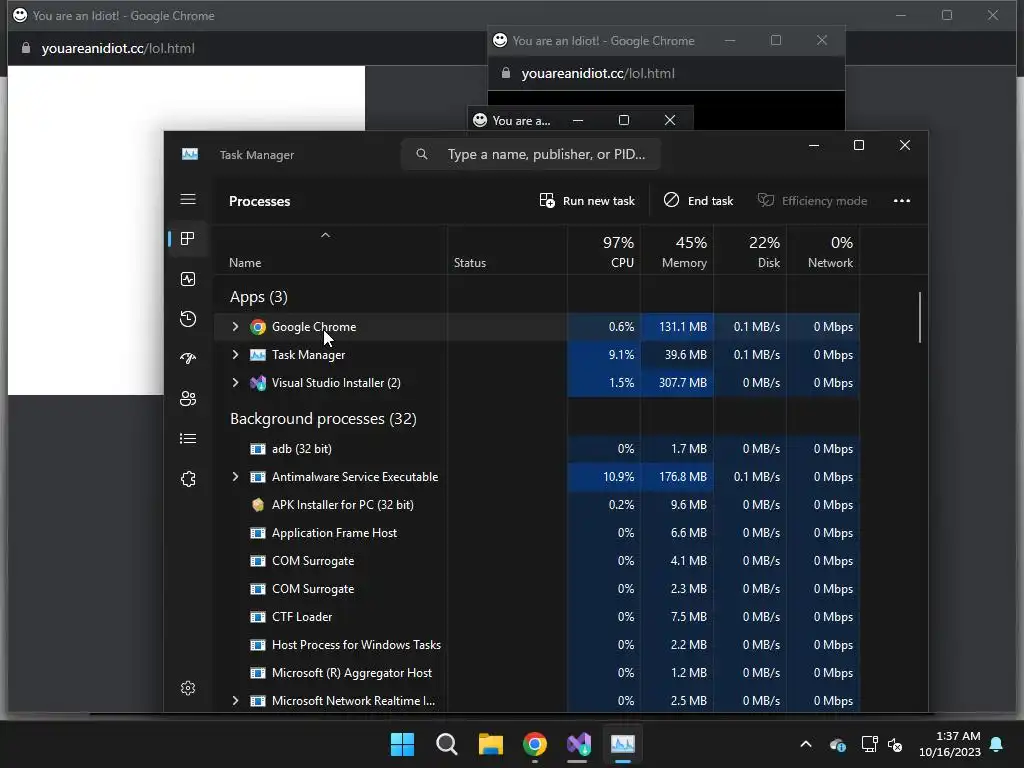1024x768 pixels.
Task: Select Host Process for Windows Tasks
Action: 536,645
